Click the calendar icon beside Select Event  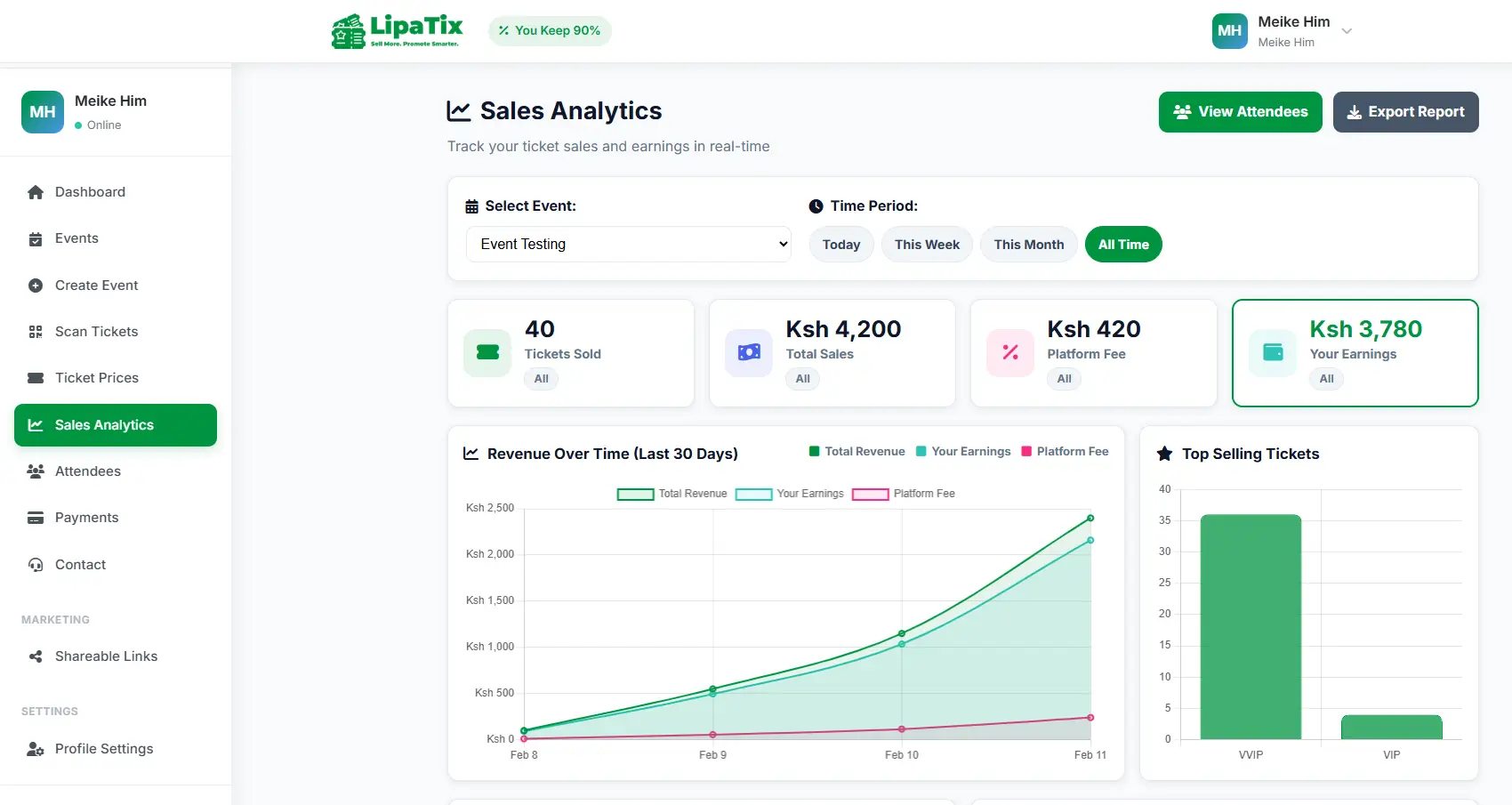[x=472, y=206]
